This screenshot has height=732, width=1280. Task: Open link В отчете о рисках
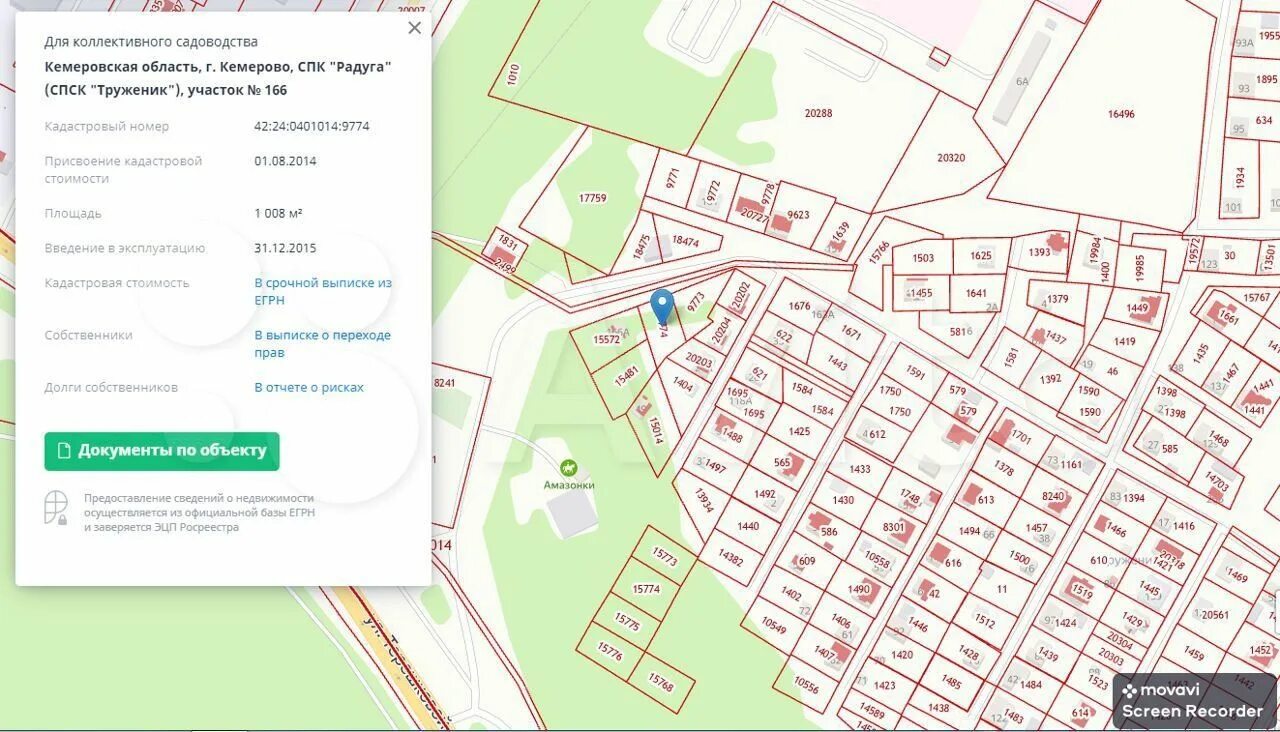(309, 387)
